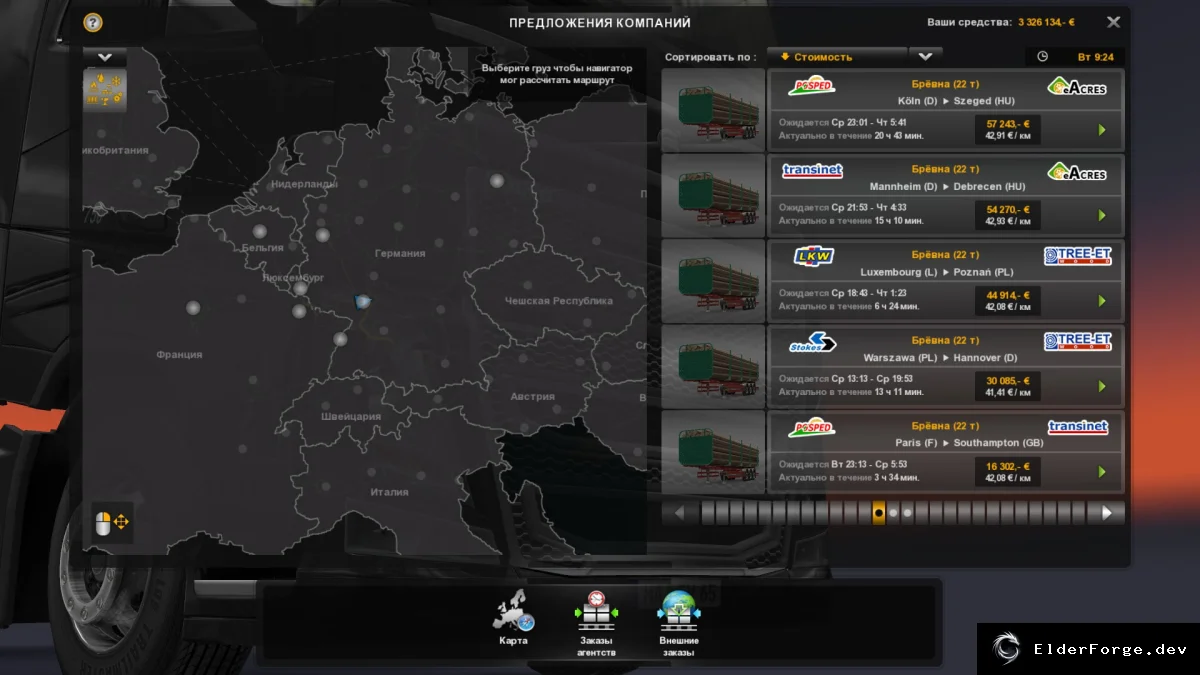The width and height of the screenshot is (1200, 675).
Task: Click the blue truck position marker on the map
Action: pyautogui.click(x=363, y=300)
